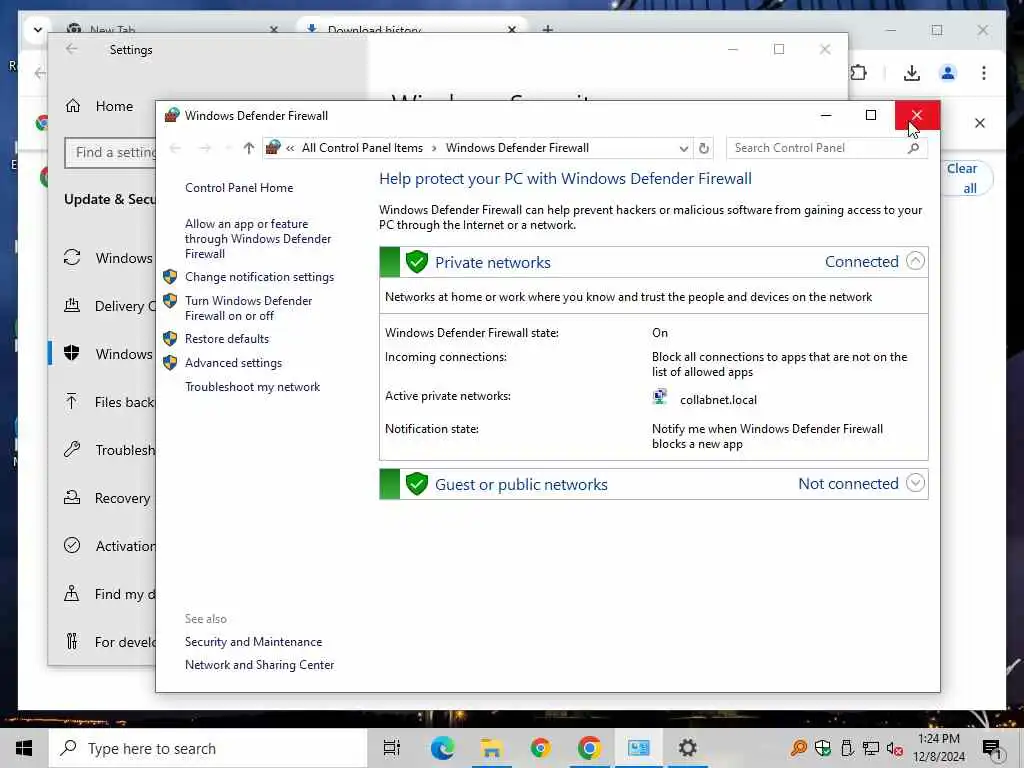Click shield icon beside Restore defaults
Viewport: 1024px width, 768px height.
[x=170, y=339]
